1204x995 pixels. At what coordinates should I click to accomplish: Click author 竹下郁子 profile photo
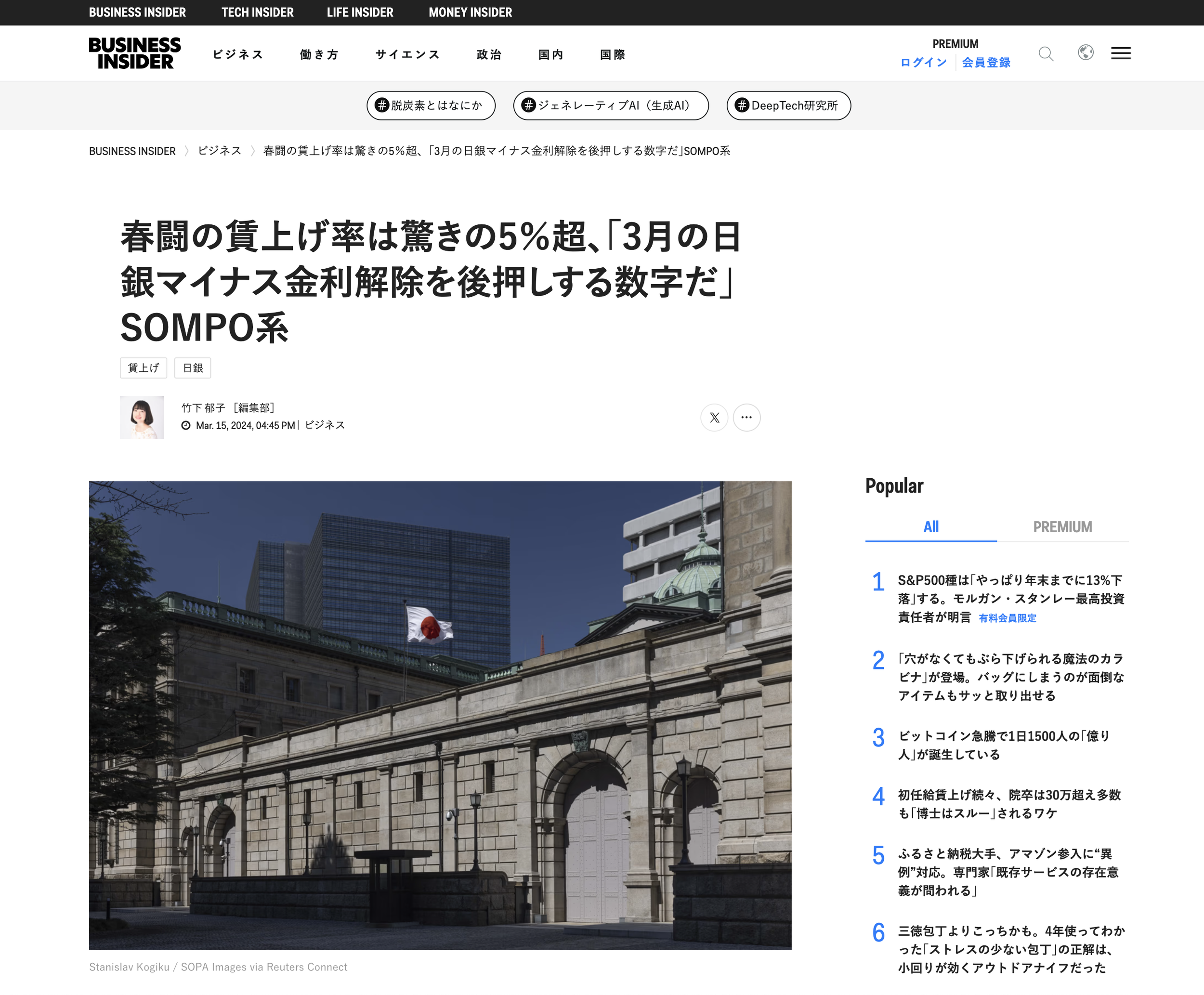point(142,417)
